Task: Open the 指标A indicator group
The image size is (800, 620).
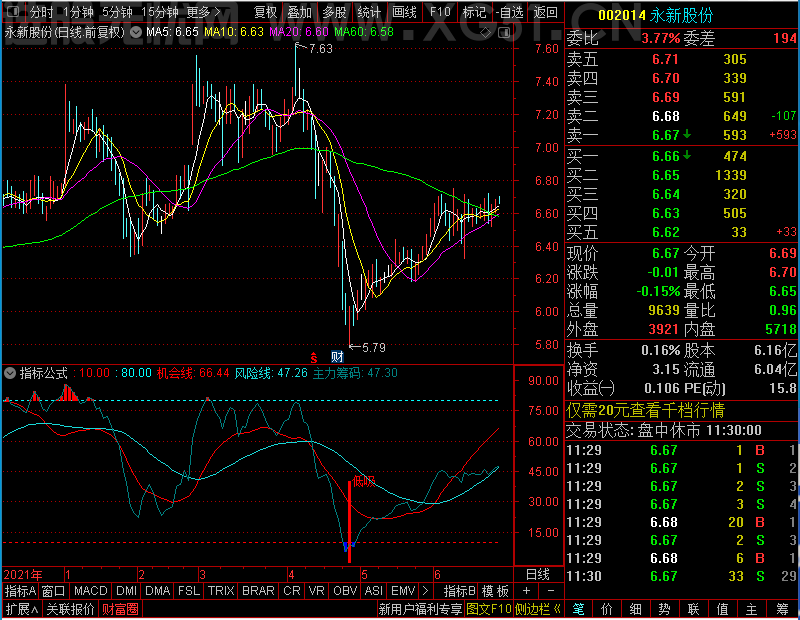Action: 20,591
